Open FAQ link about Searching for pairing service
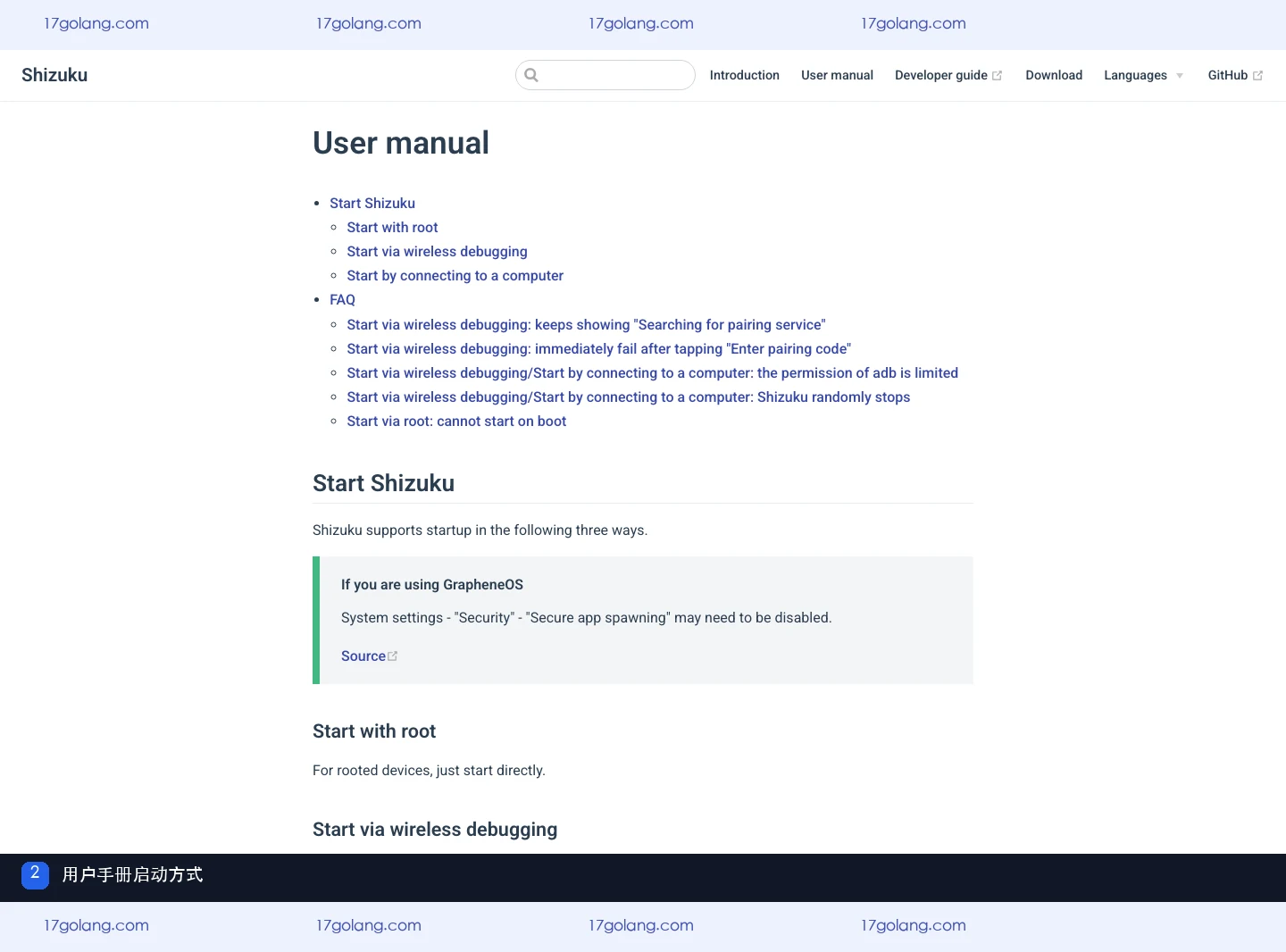Image resolution: width=1286 pixels, height=952 pixels. click(x=586, y=324)
